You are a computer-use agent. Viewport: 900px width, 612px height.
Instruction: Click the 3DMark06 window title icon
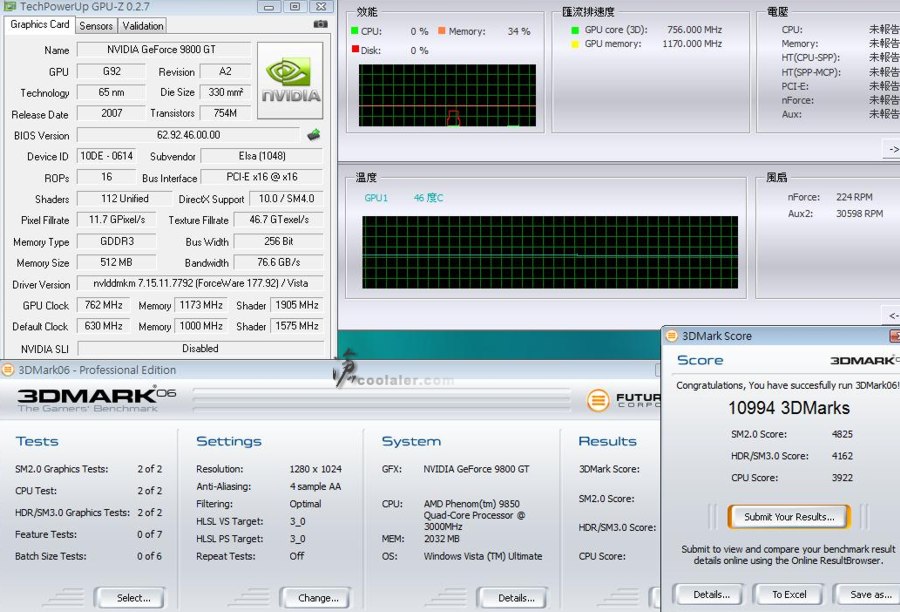8,370
